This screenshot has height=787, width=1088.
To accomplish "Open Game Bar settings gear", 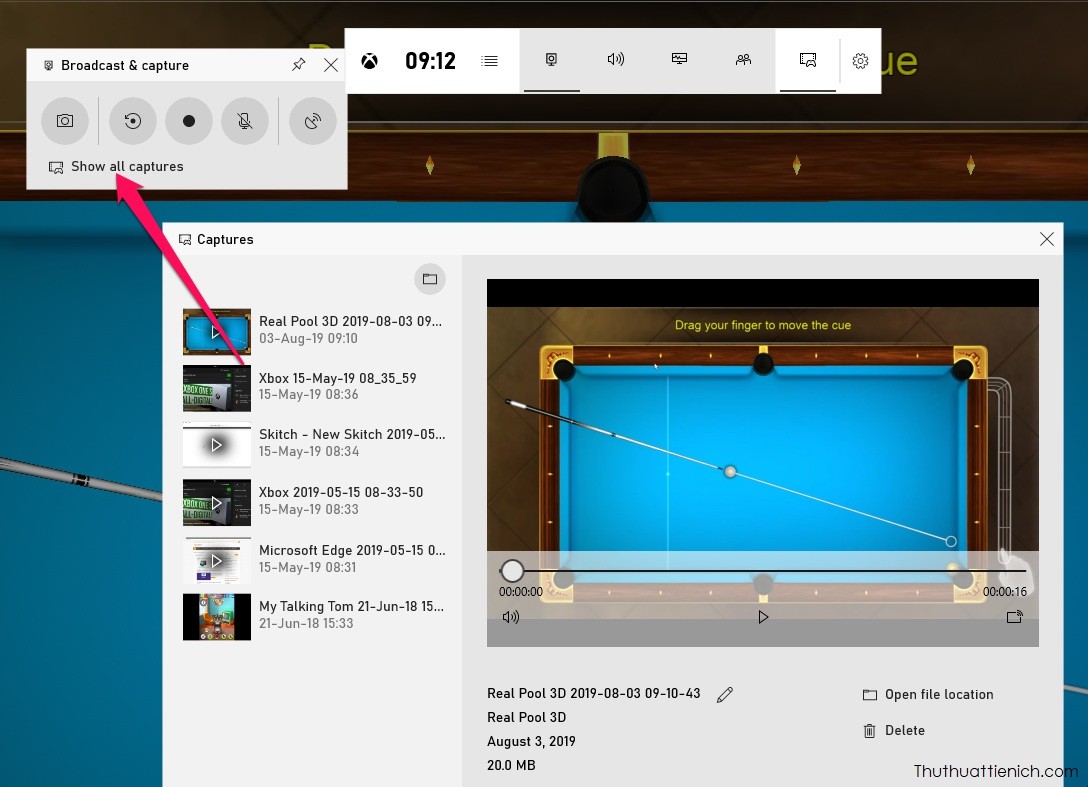I will 860,61.
